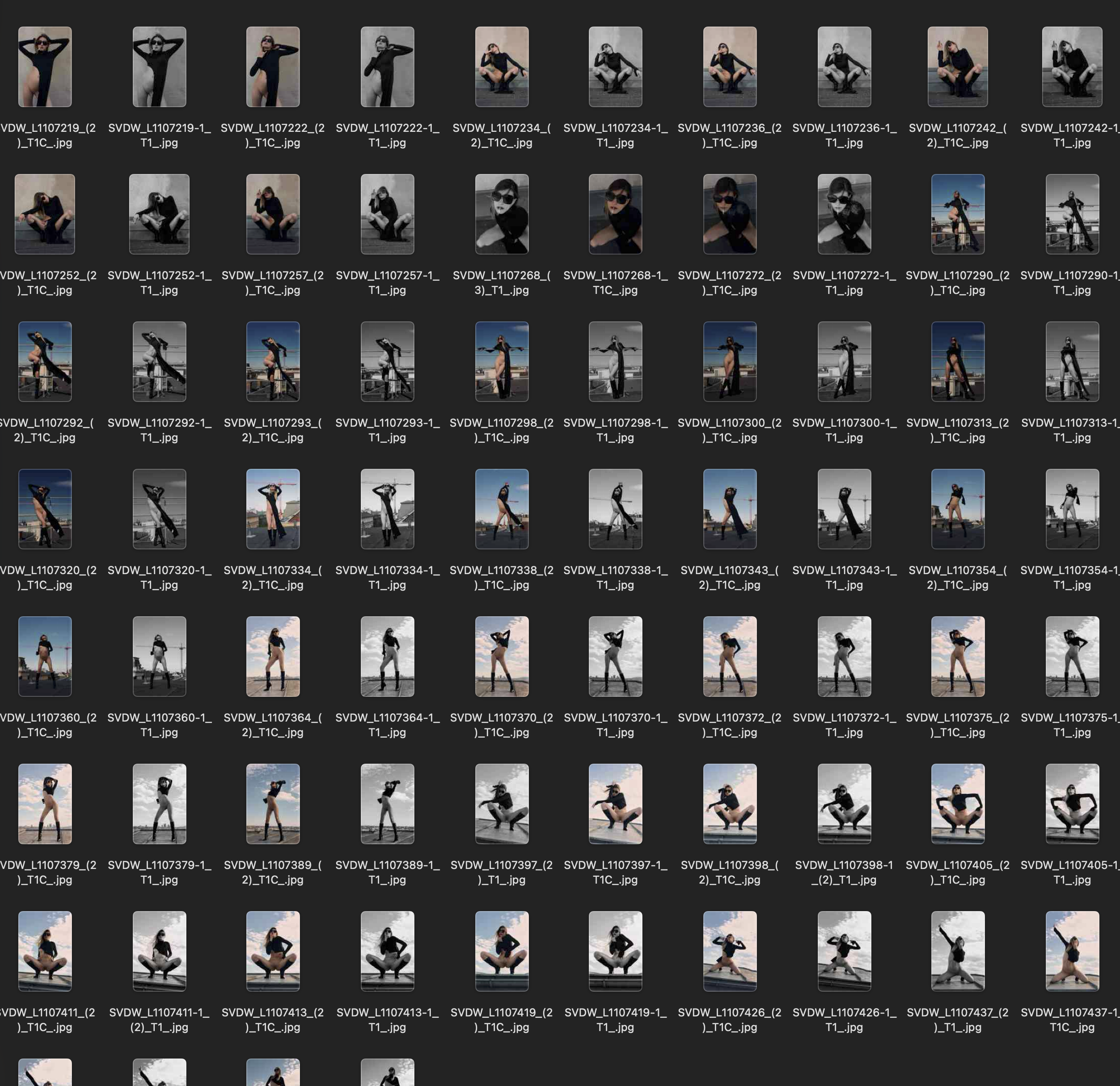Select thumbnail of SVDW_L1107360-1_T1_.jpg
Image resolution: width=1120 pixels, height=1086 pixels.
pos(159,657)
